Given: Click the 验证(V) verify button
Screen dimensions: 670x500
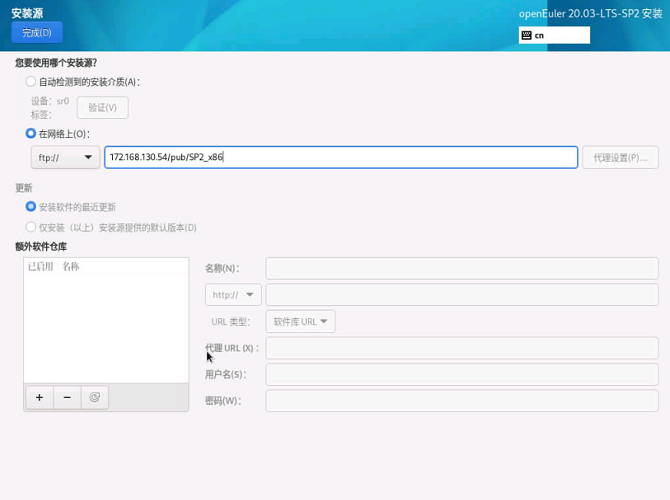Looking at the screenshot, I should [102, 107].
